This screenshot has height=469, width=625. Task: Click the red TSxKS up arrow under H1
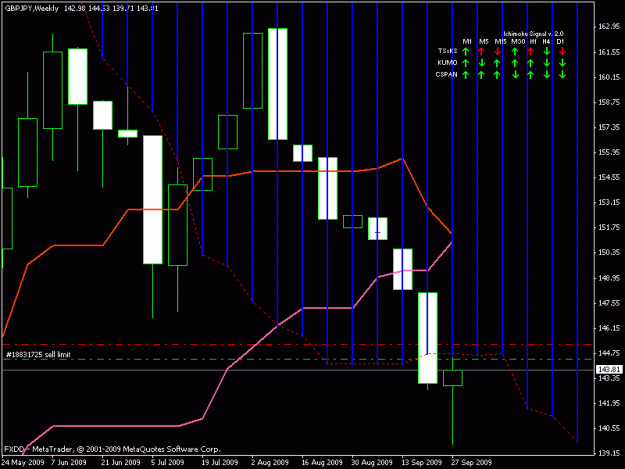point(531,51)
